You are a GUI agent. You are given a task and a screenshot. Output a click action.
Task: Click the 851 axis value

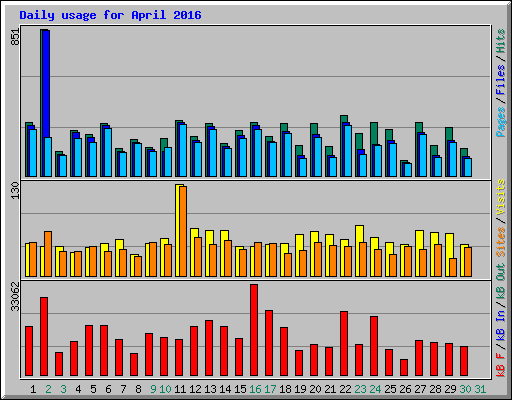[15, 37]
